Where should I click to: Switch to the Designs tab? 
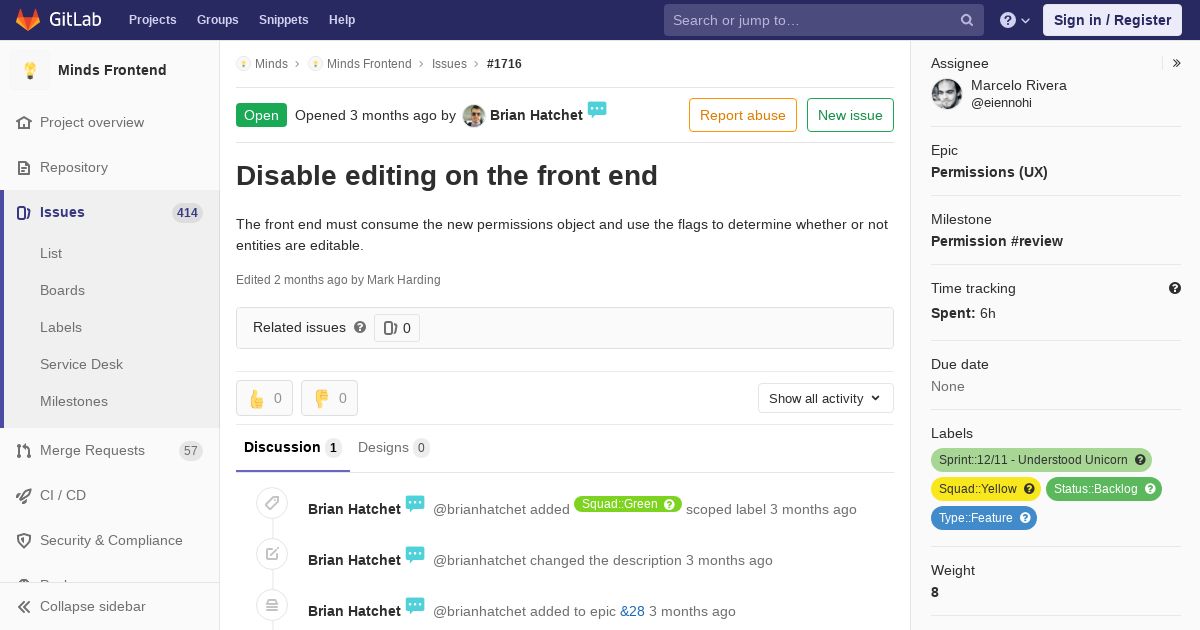coord(393,447)
